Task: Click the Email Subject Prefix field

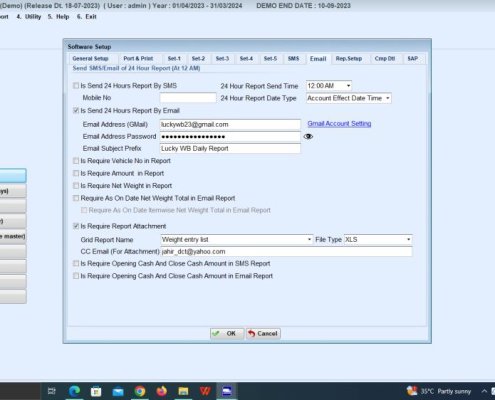Action: point(230,148)
